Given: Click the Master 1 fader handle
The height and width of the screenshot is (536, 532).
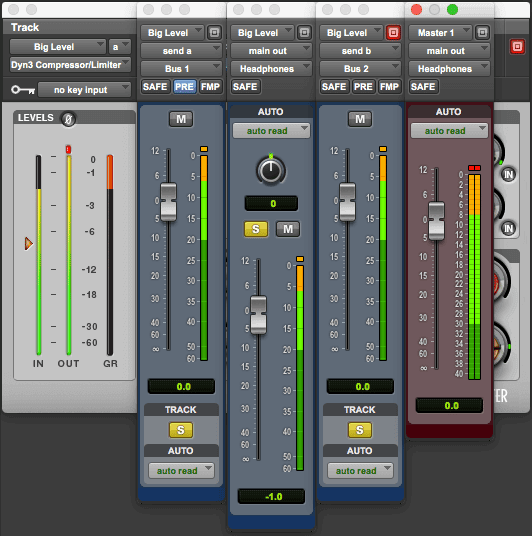Looking at the screenshot, I should point(436,221).
